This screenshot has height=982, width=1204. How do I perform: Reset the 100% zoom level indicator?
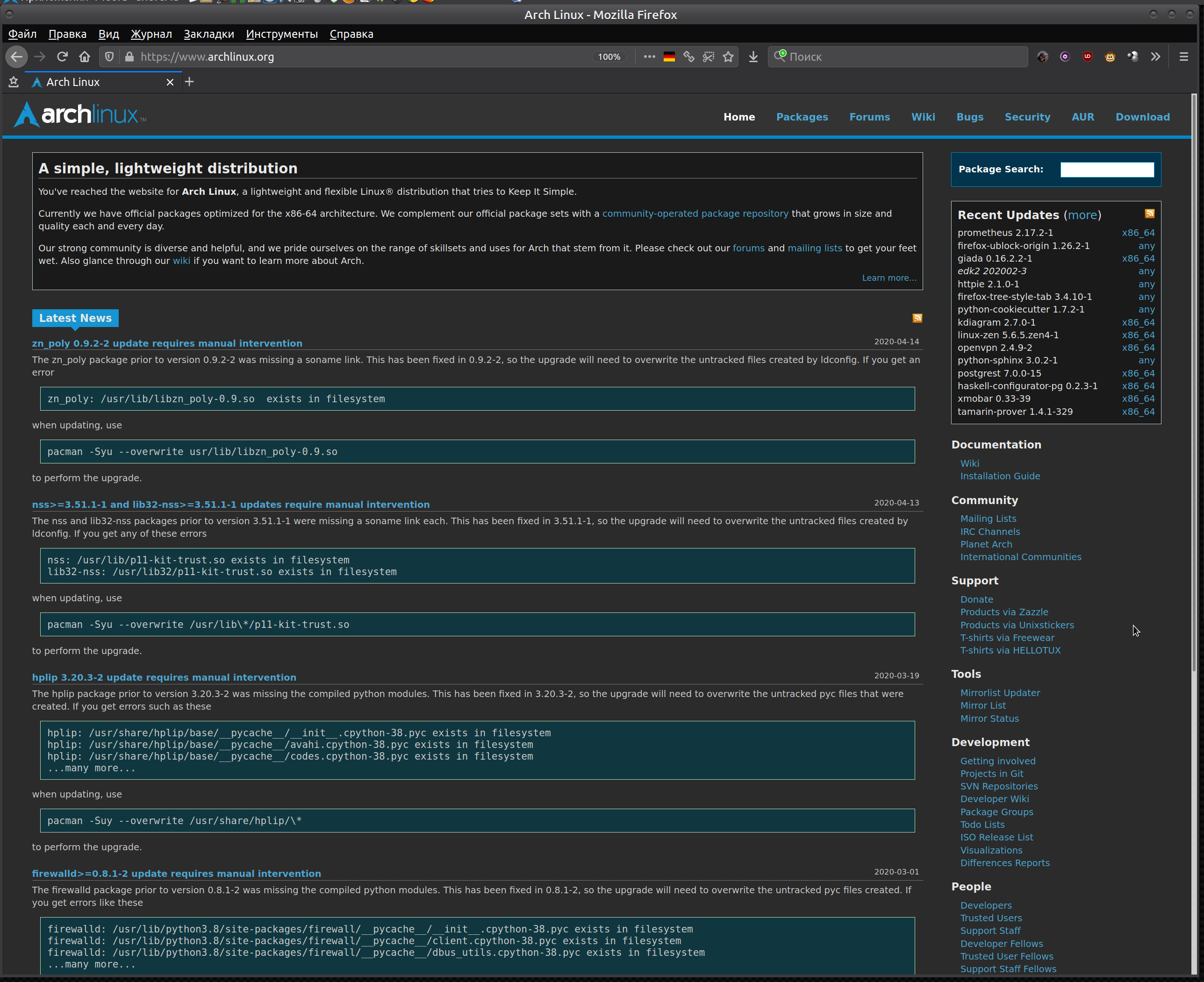tap(609, 57)
